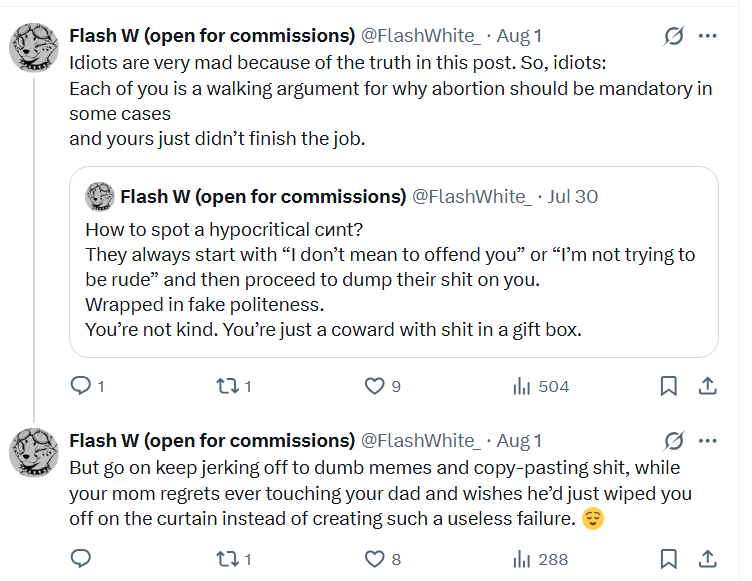View analytics showing 504 views
The image size is (752, 581).
pyautogui.click(x=522, y=386)
